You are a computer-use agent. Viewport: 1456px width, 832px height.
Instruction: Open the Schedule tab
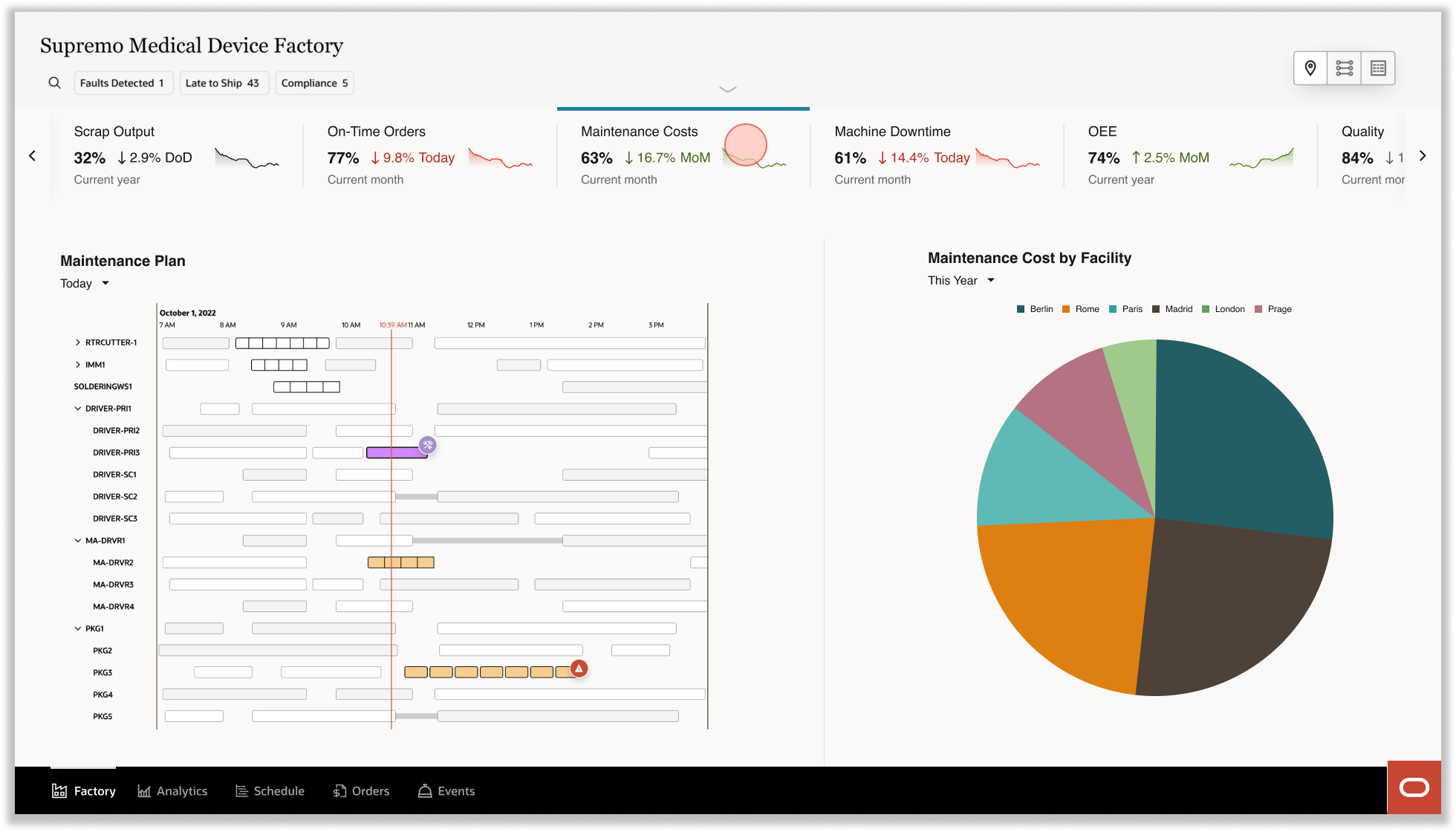(270, 791)
